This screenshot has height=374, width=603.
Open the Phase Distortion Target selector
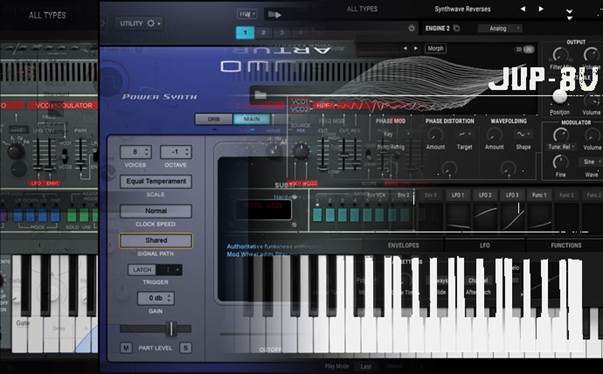pos(465,134)
